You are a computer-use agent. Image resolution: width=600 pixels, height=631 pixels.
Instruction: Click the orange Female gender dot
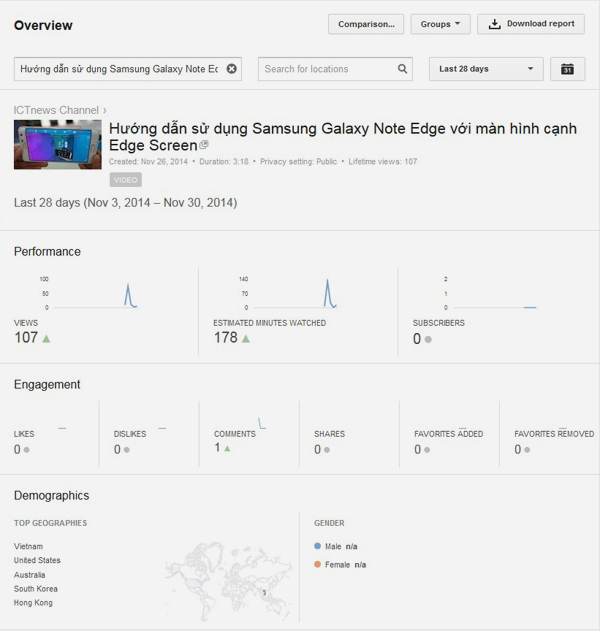tap(317, 564)
